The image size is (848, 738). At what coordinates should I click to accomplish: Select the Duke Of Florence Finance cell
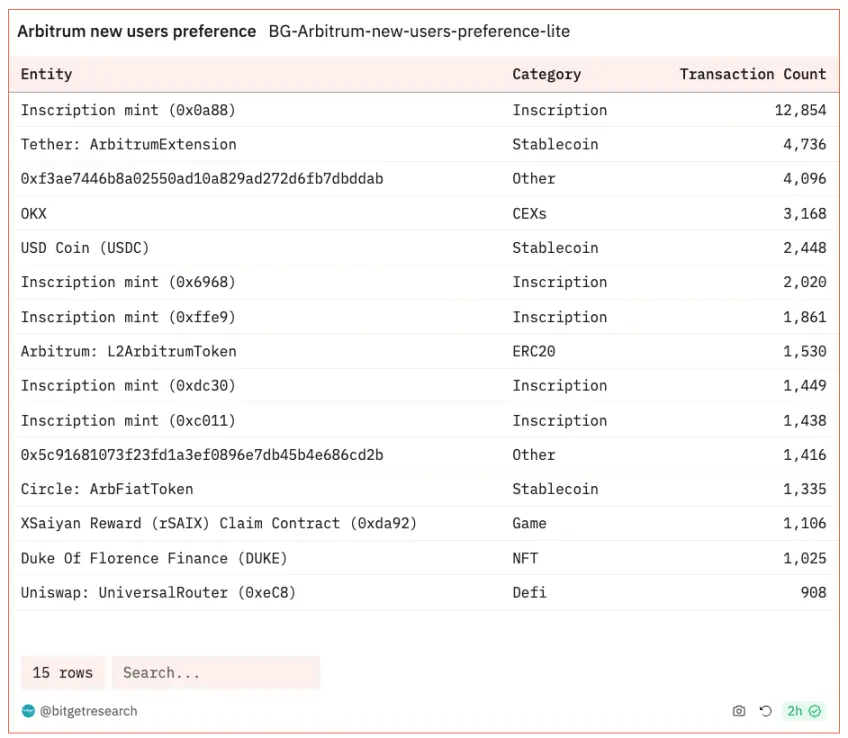point(154,558)
